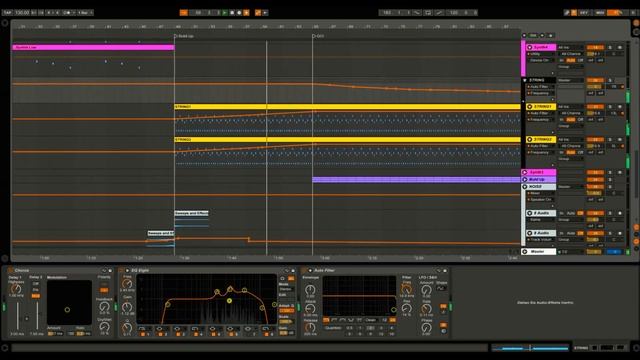Click Chorus hot-swap preset icon
640x360 pixels.
(104, 270)
